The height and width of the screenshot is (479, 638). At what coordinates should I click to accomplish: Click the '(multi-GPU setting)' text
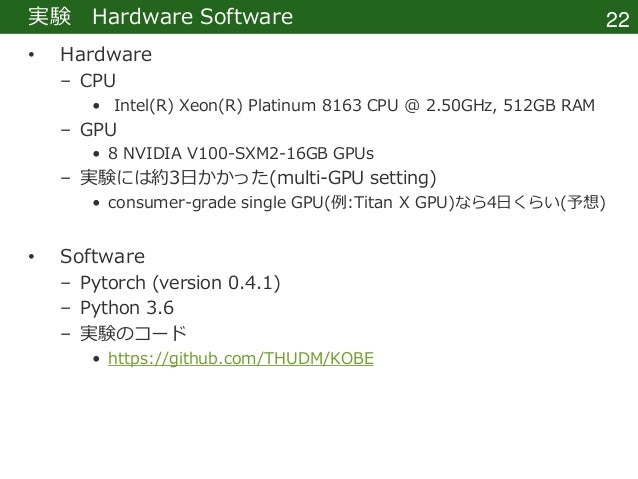[x=353, y=178]
